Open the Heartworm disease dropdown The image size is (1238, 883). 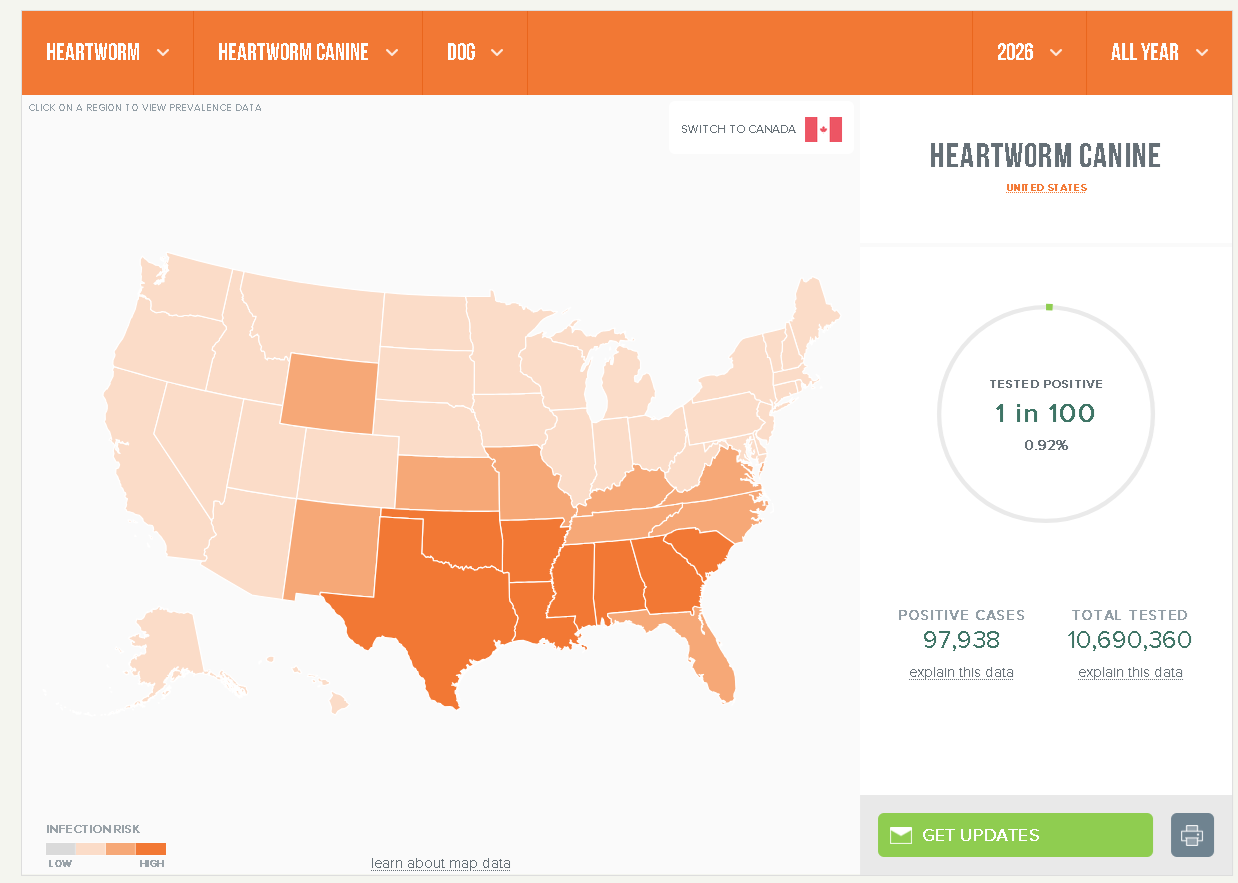coord(108,52)
